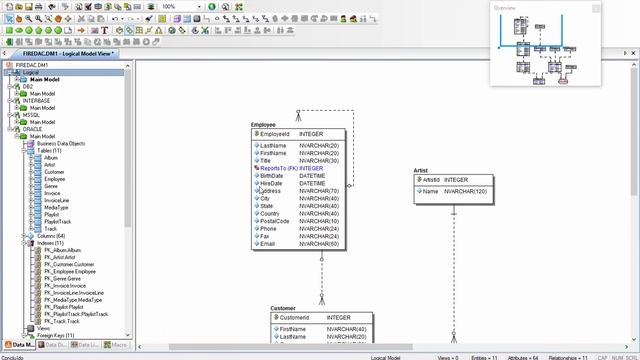Click the green pentagon shape tool

click(38, 30)
